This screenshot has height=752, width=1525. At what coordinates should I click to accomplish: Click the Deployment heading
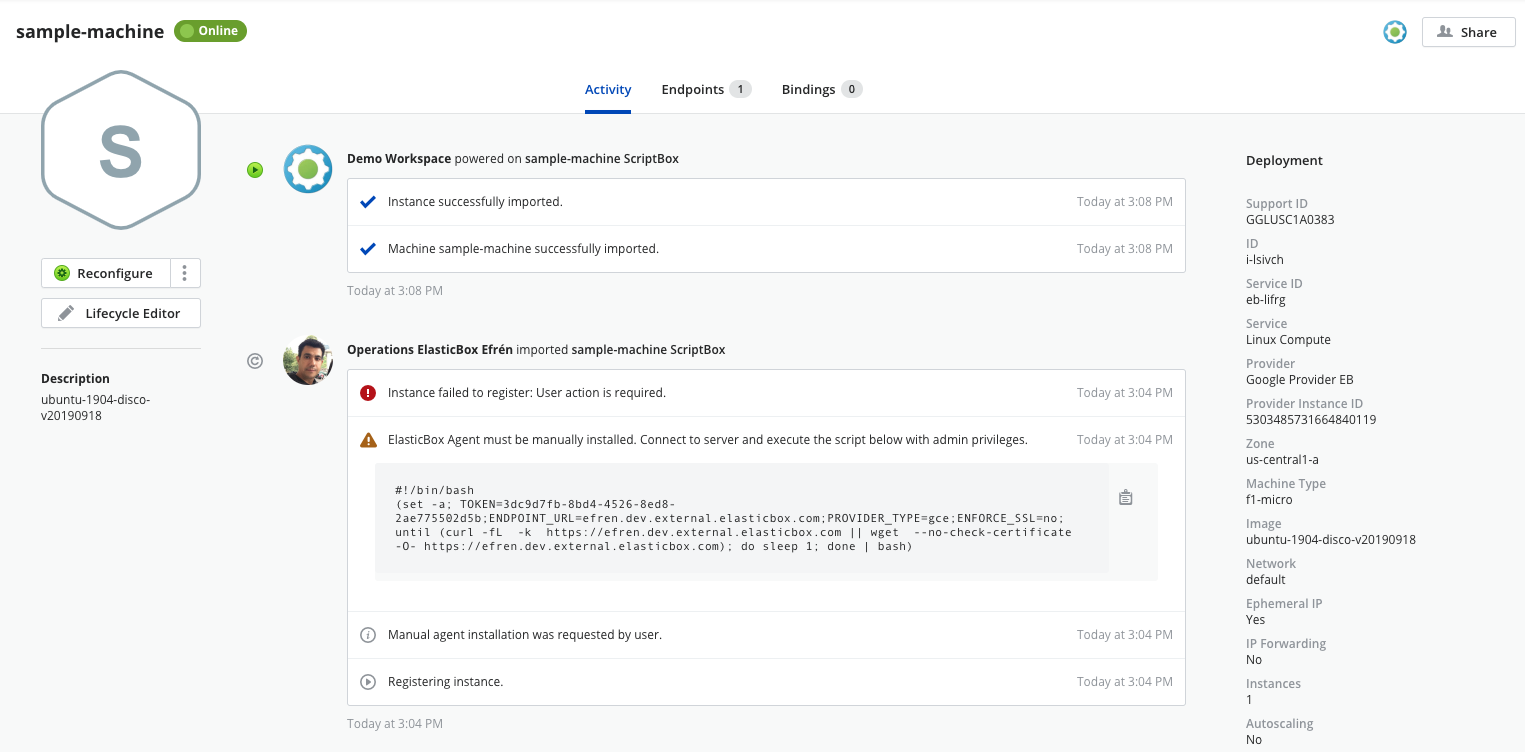click(1284, 160)
